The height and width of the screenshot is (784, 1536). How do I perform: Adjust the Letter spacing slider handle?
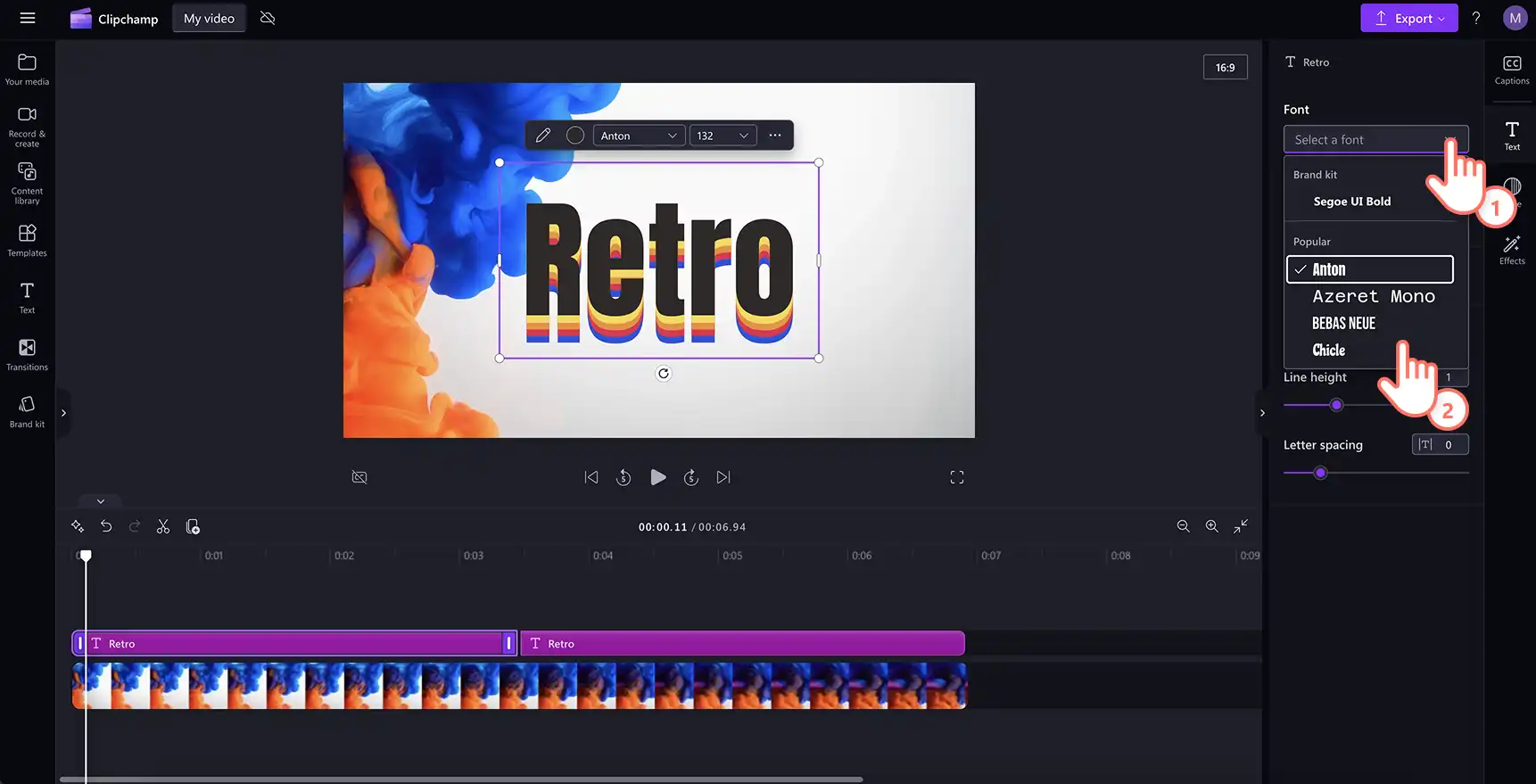[x=1321, y=473]
